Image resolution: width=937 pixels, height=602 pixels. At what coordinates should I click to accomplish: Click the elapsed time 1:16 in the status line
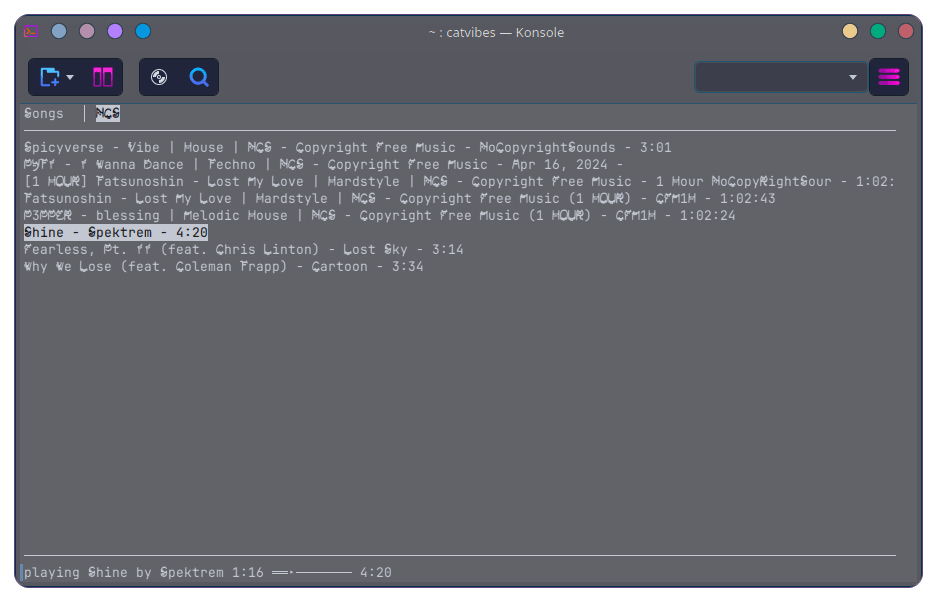(248, 573)
